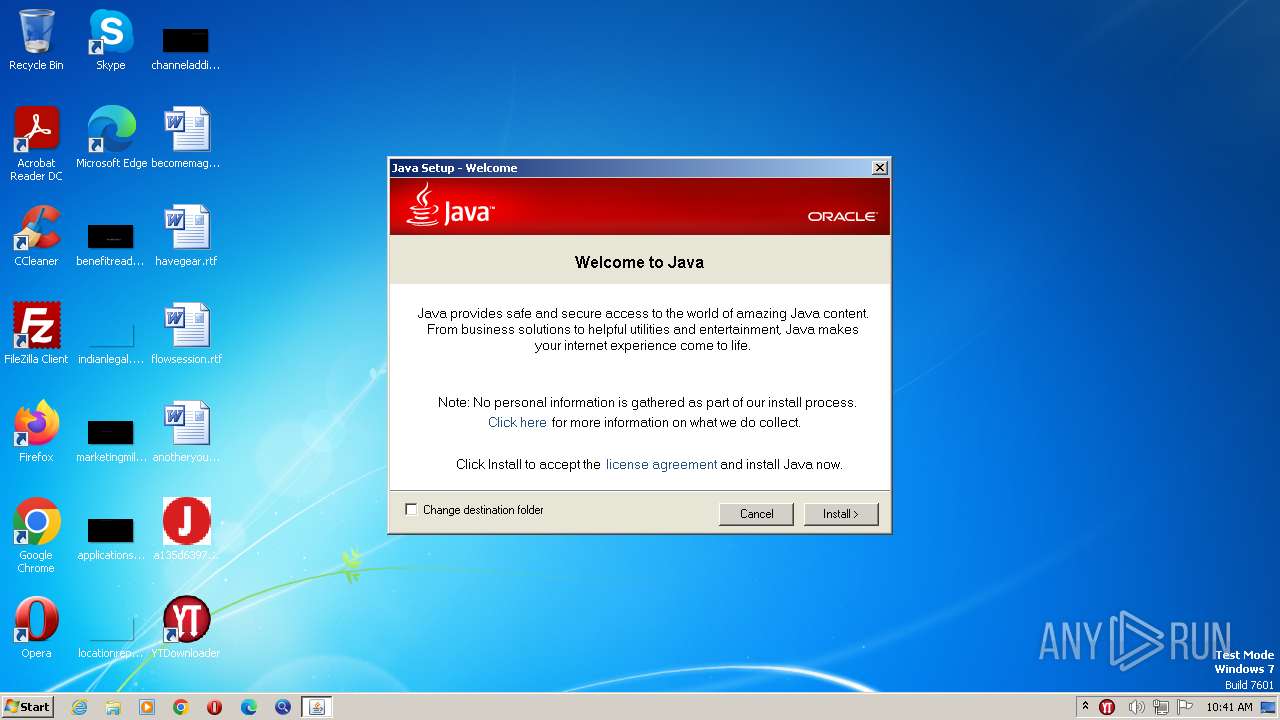Click the Install button
Screen dimensions: 1280x720
[841, 514]
